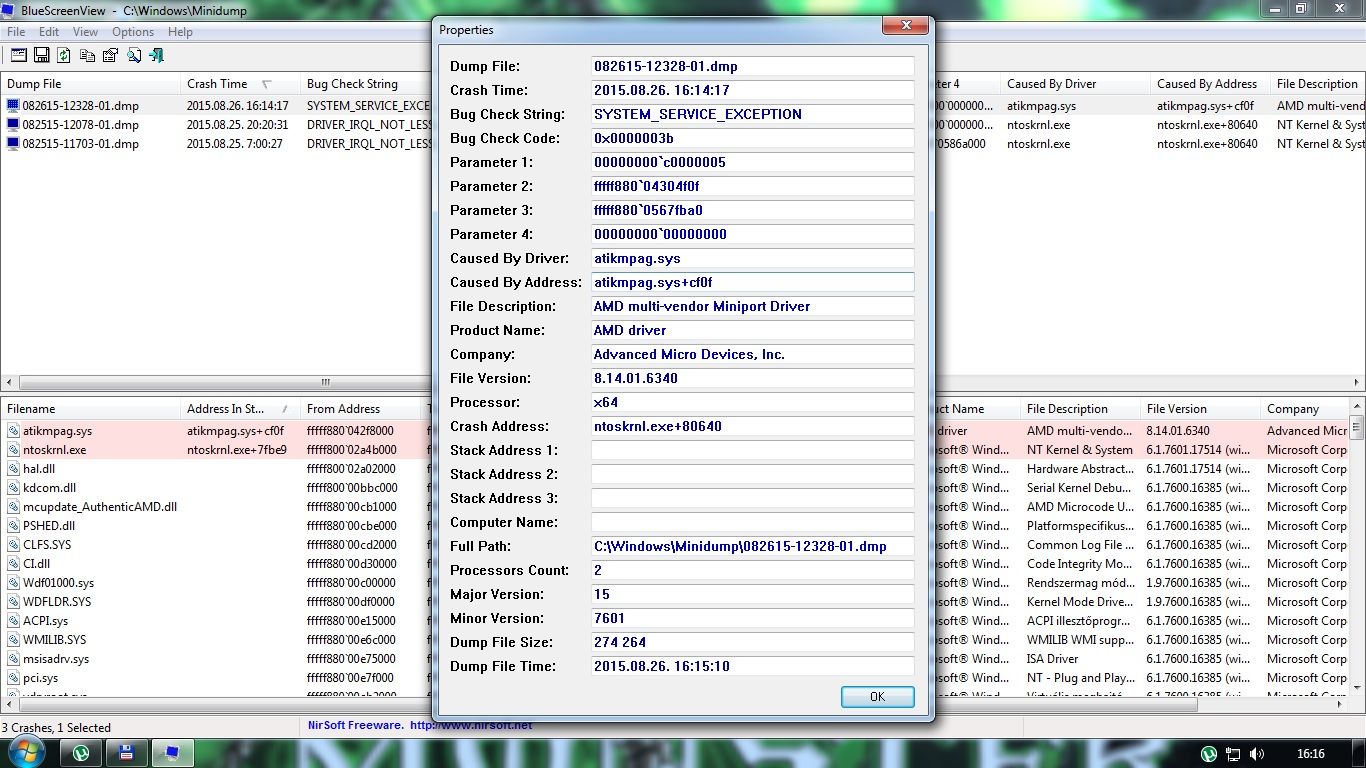Screen dimensions: 1366x768
Task: Sort lower pane by Company column
Action: (x=1305, y=408)
